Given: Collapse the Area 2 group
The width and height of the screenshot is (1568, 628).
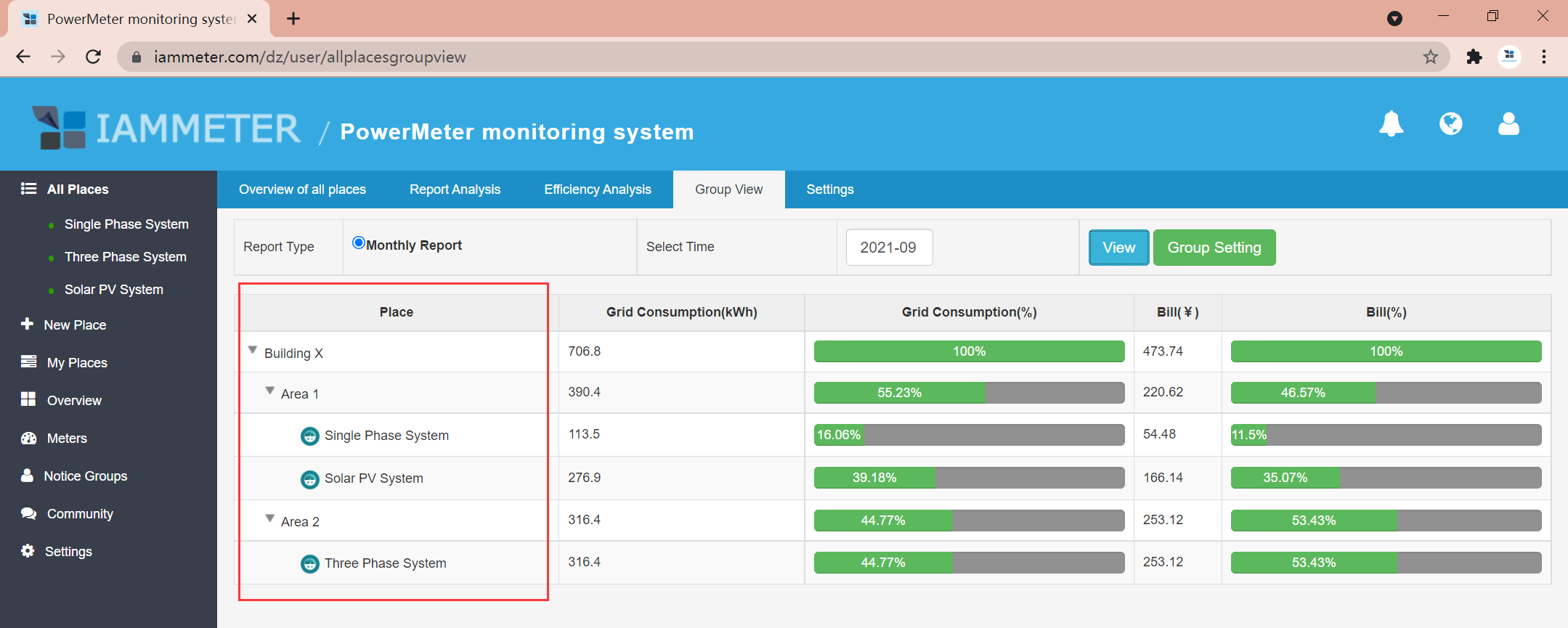Looking at the screenshot, I should pos(270,519).
